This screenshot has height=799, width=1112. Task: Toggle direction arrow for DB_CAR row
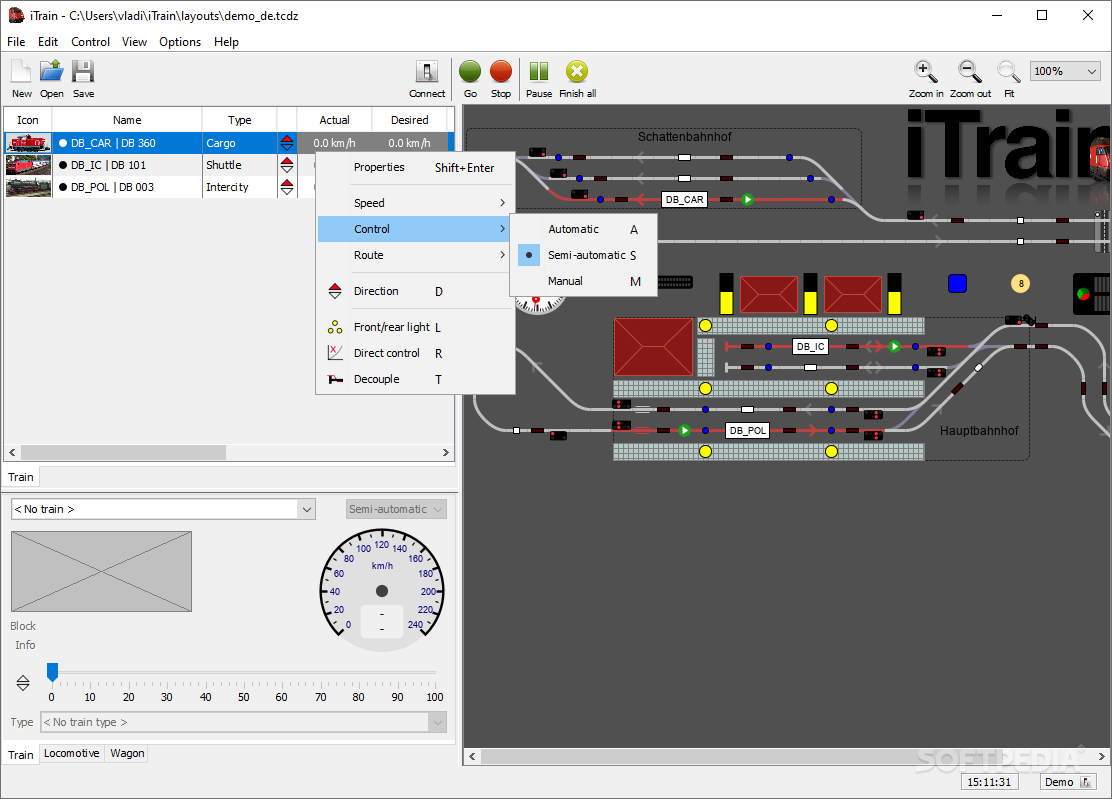click(x=287, y=143)
